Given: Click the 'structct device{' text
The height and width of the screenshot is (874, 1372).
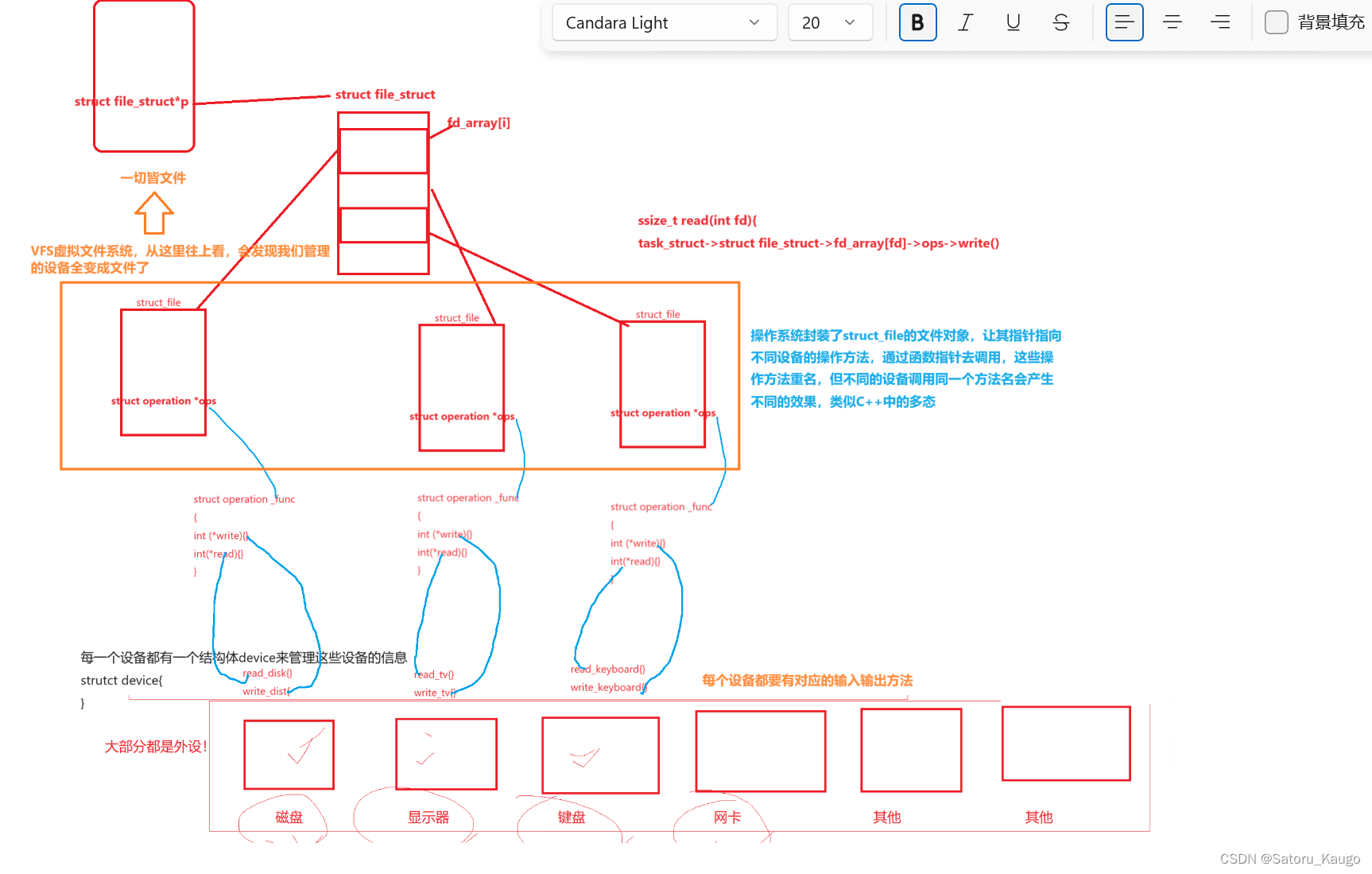Looking at the screenshot, I should pos(122,681).
